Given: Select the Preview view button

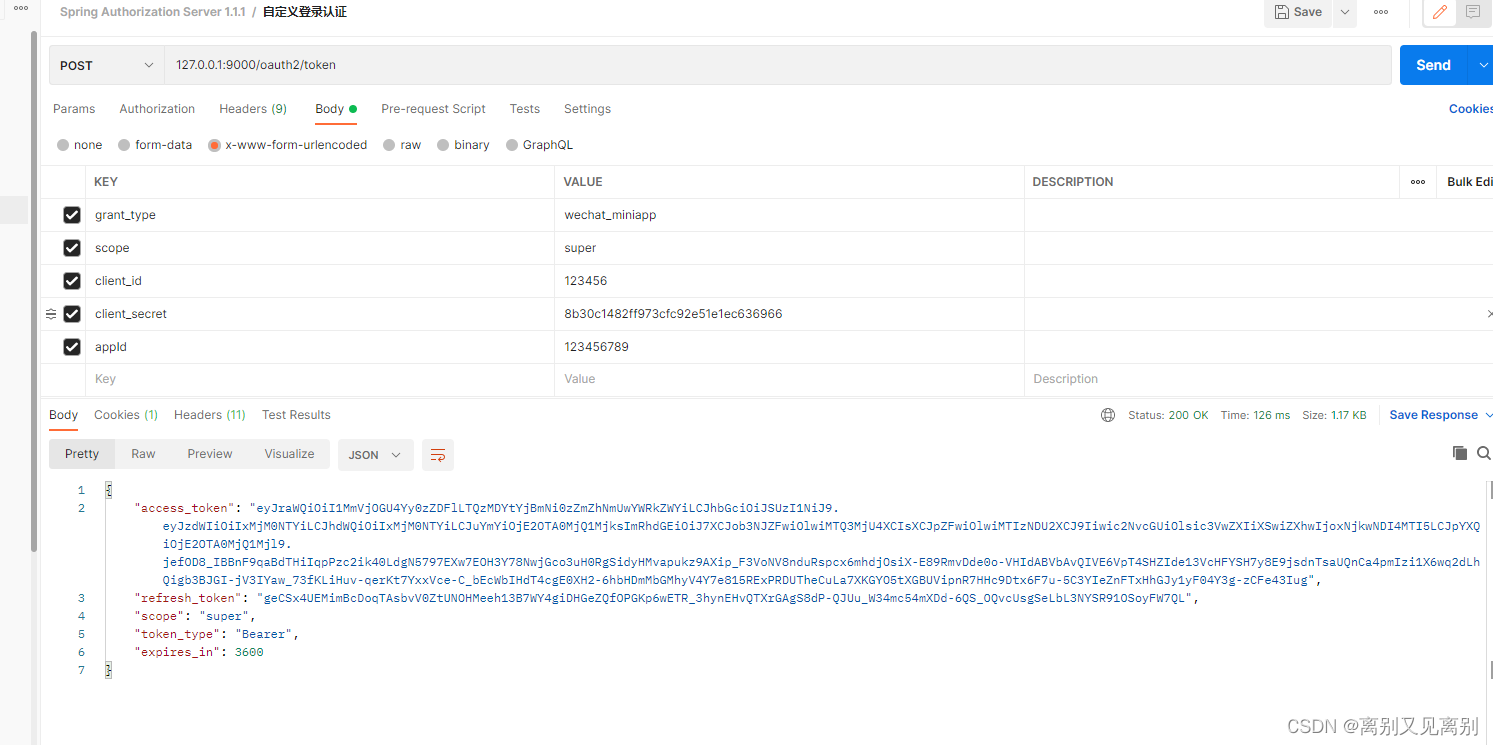Looking at the screenshot, I should 210,454.
